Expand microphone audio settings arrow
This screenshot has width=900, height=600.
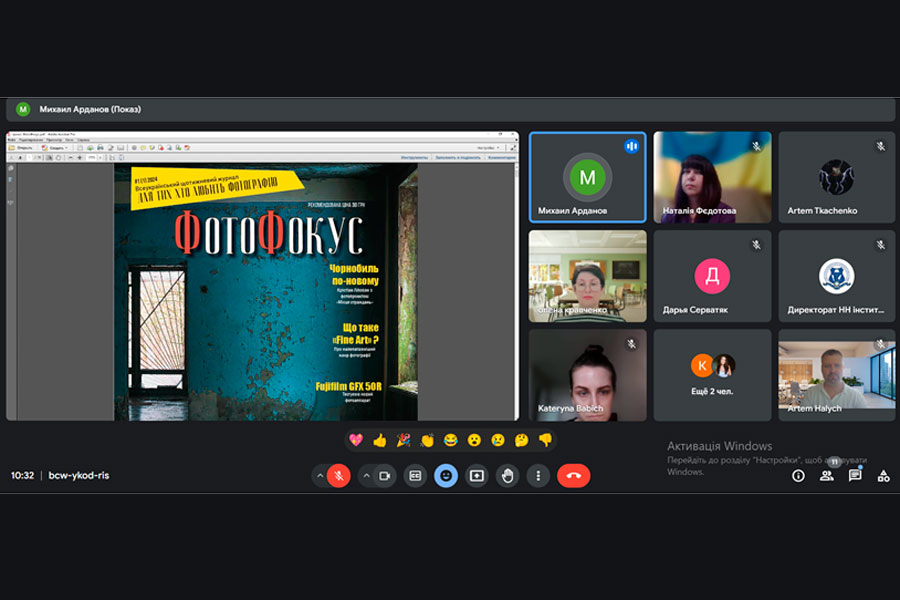320,476
